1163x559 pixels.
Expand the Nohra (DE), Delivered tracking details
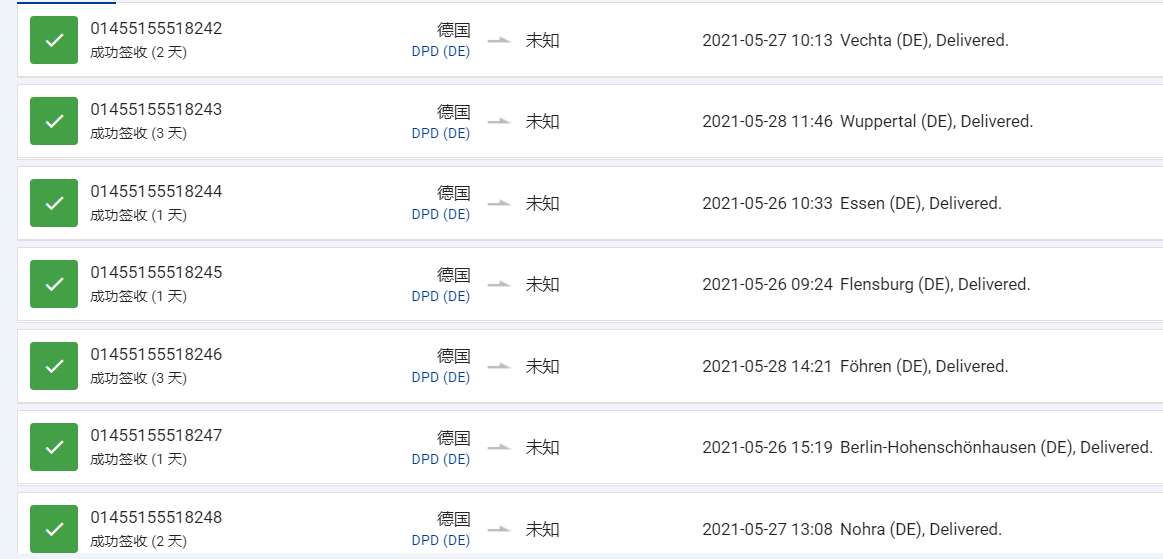(851, 529)
